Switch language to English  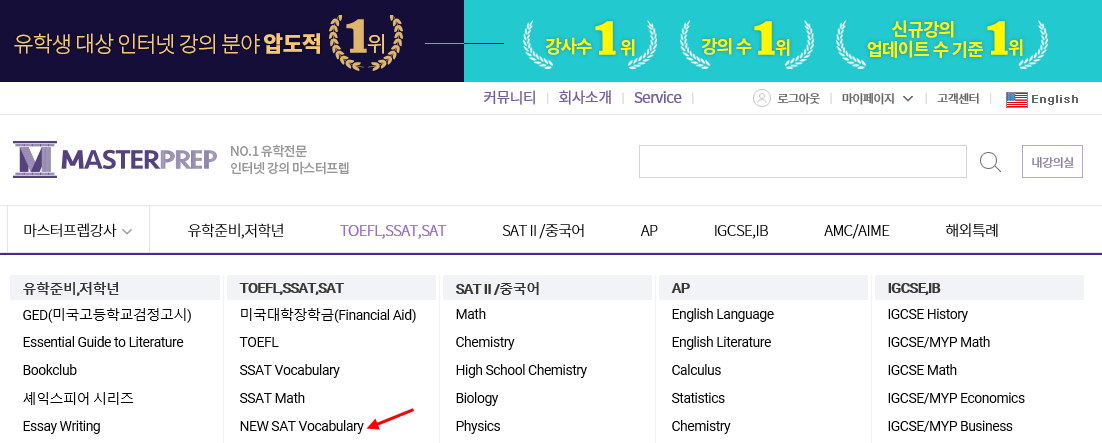(1054, 99)
